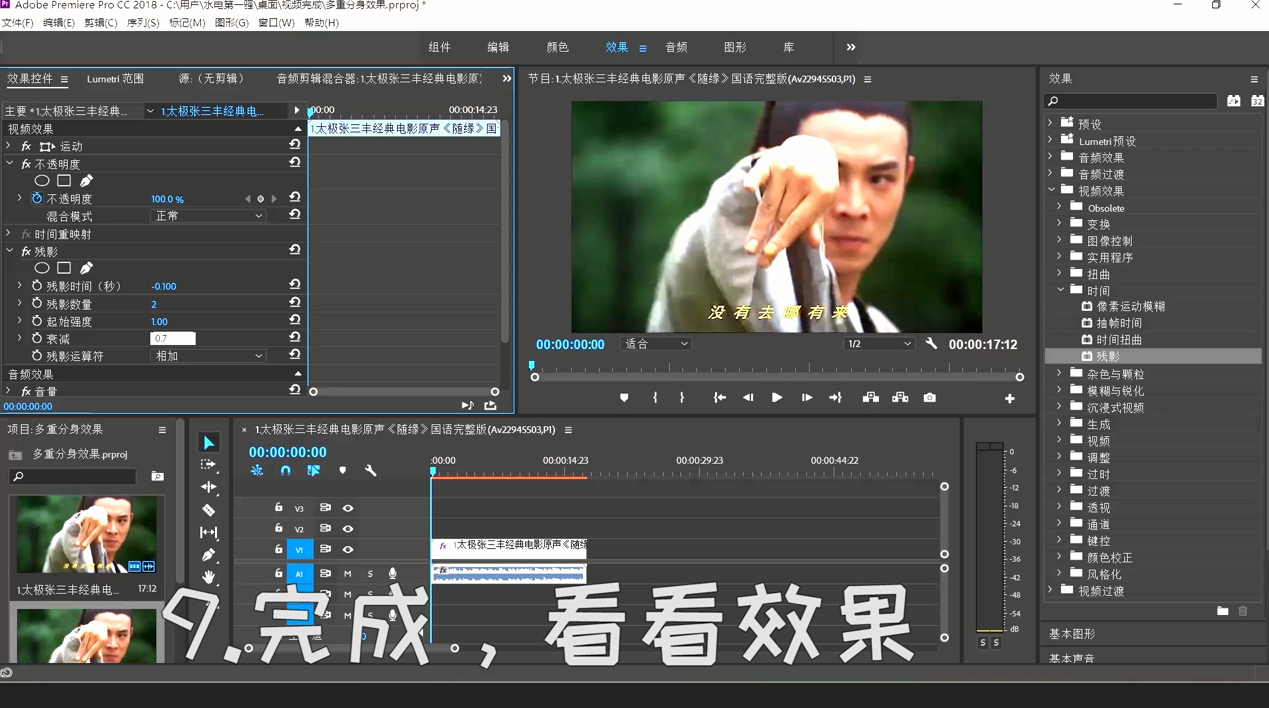Reset the Motion effect
The width and height of the screenshot is (1269, 708).
tap(295, 145)
